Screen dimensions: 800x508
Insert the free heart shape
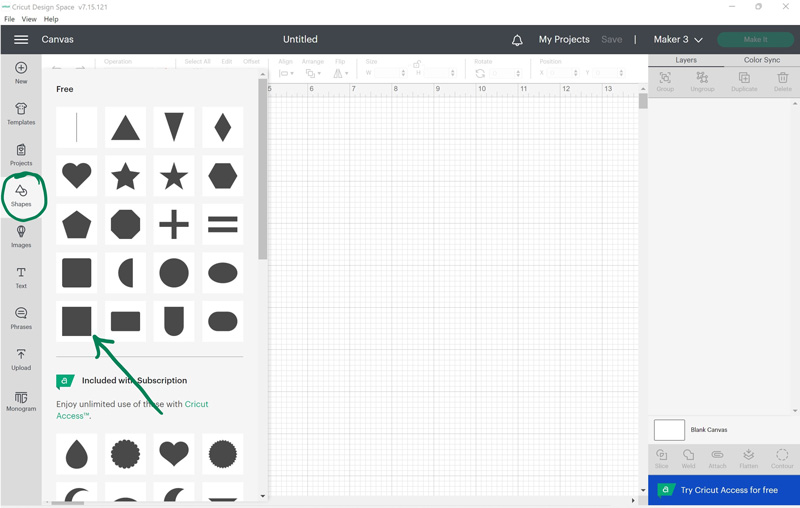pos(77,176)
